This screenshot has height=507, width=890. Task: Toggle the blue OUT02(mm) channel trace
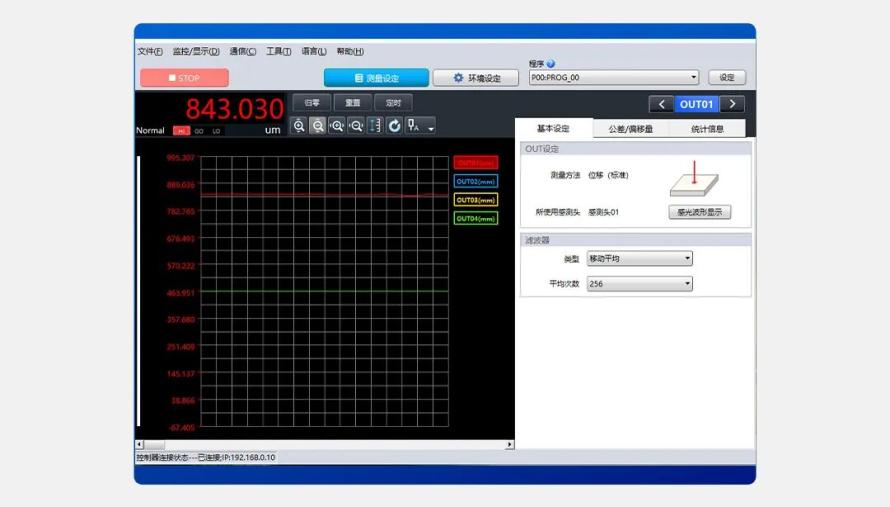click(476, 182)
